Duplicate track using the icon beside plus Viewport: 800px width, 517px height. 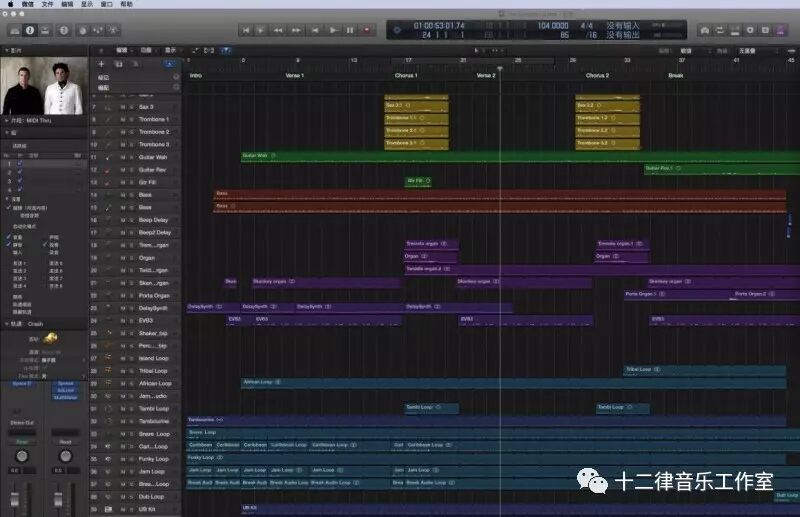[x=118, y=64]
